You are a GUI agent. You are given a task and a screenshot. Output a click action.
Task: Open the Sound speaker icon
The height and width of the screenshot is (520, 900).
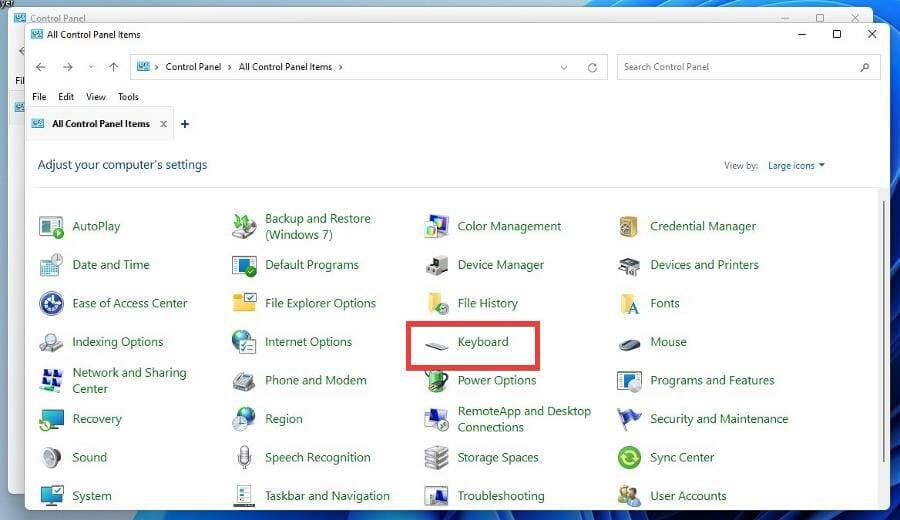click(51, 457)
